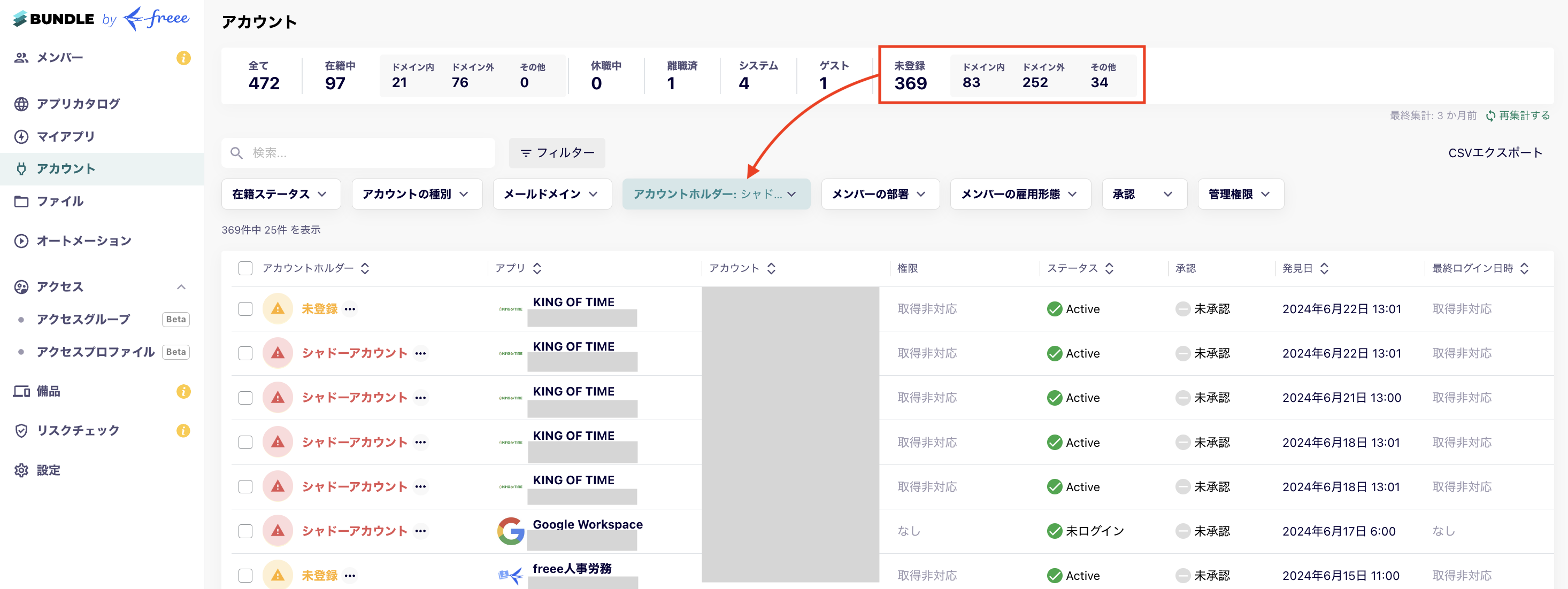
Task: Collapse the アクセス sidebar group
Action: pyautogui.click(x=181, y=286)
